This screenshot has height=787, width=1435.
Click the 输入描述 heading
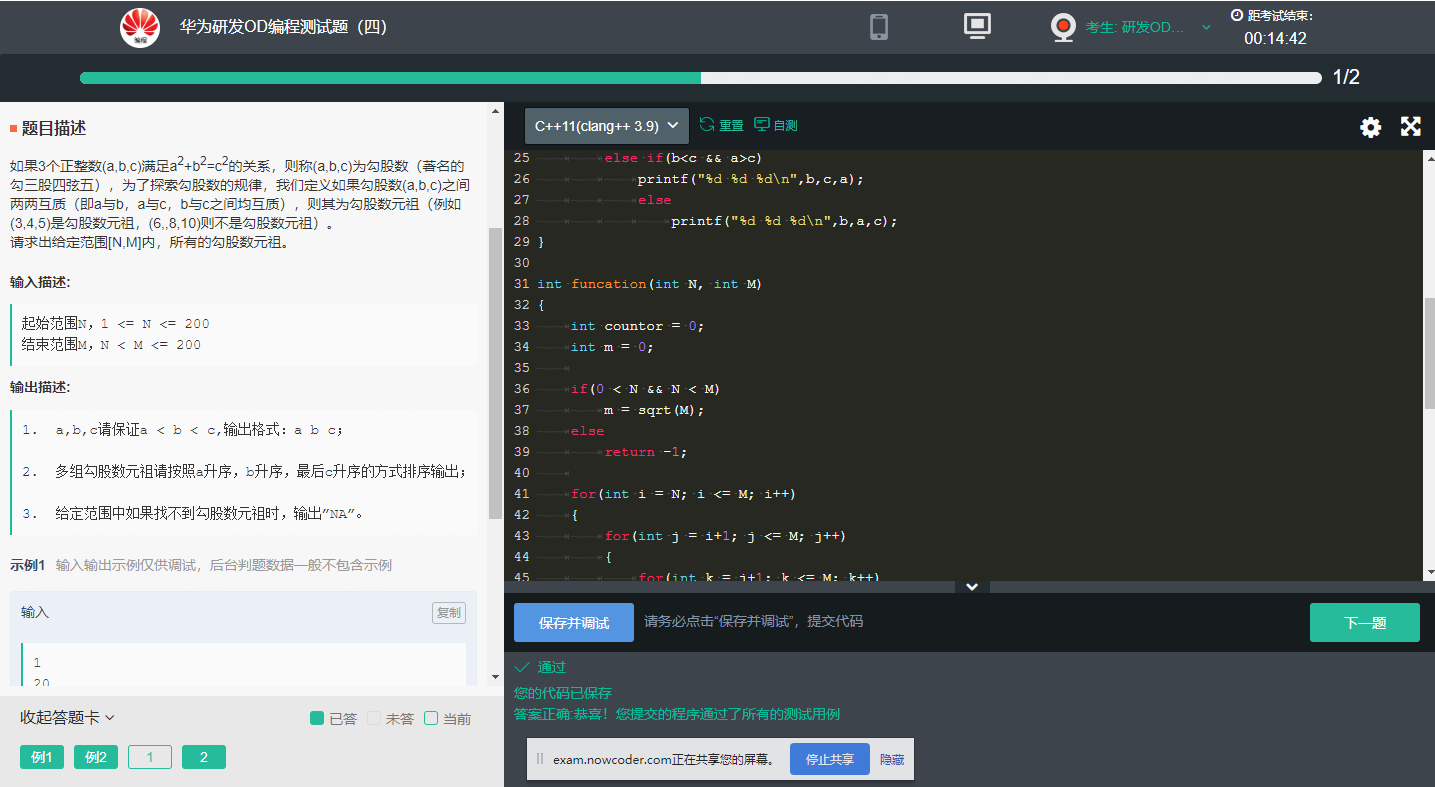tap(40, 282)
